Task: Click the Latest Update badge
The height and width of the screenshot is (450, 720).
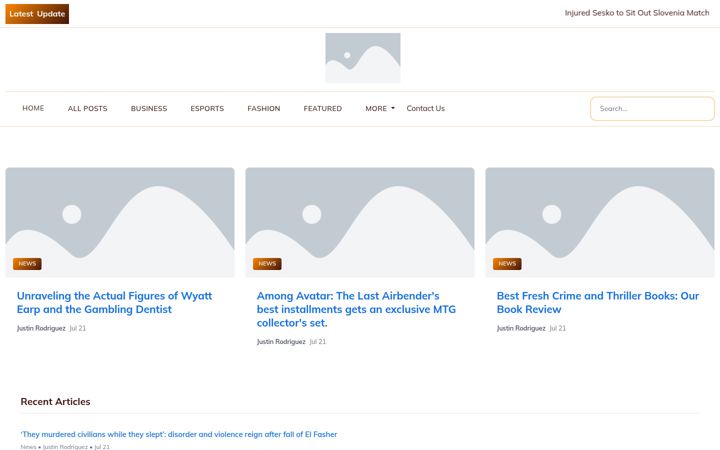Action: 37,14
